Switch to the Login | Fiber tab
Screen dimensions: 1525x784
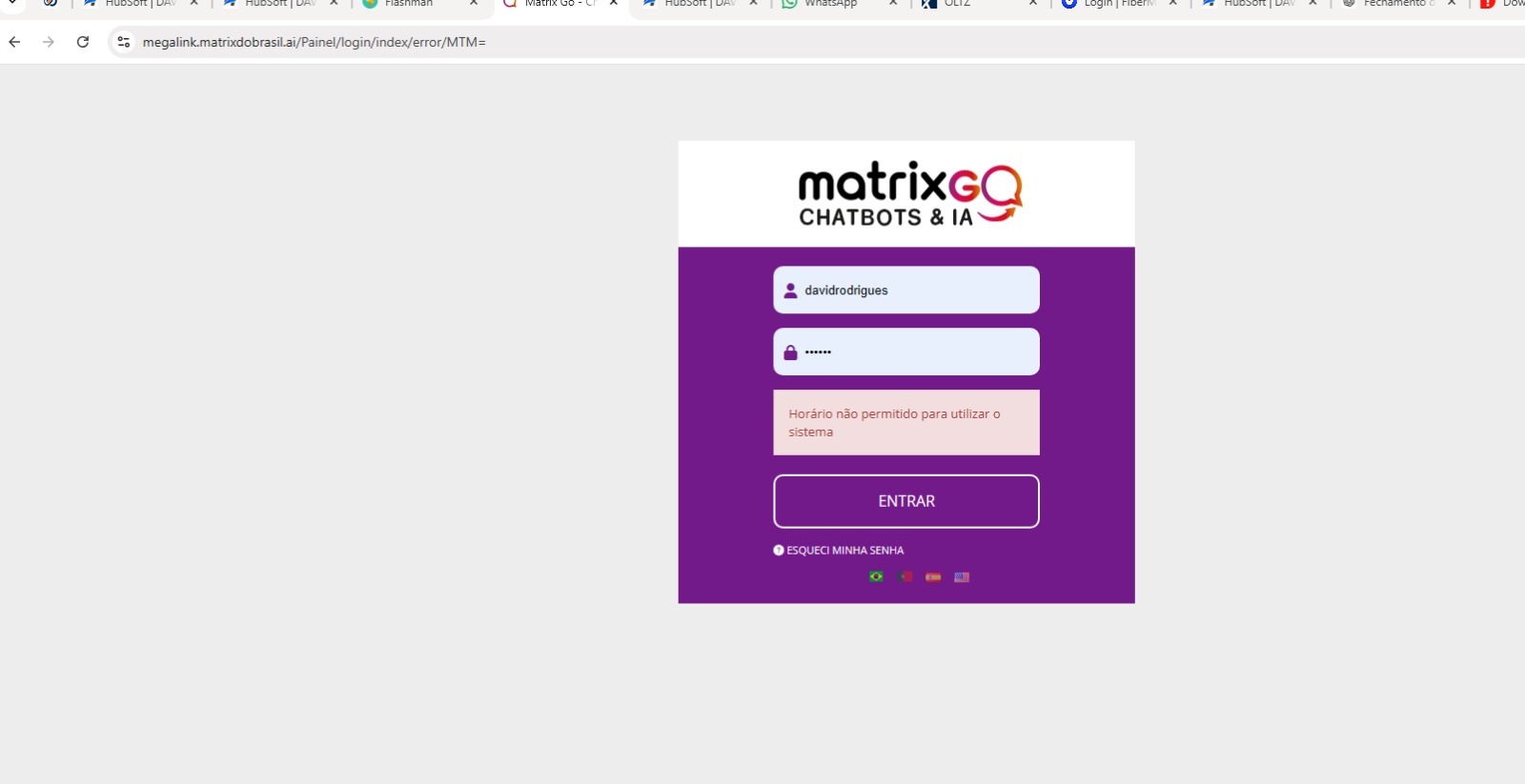coord(1120,4)
